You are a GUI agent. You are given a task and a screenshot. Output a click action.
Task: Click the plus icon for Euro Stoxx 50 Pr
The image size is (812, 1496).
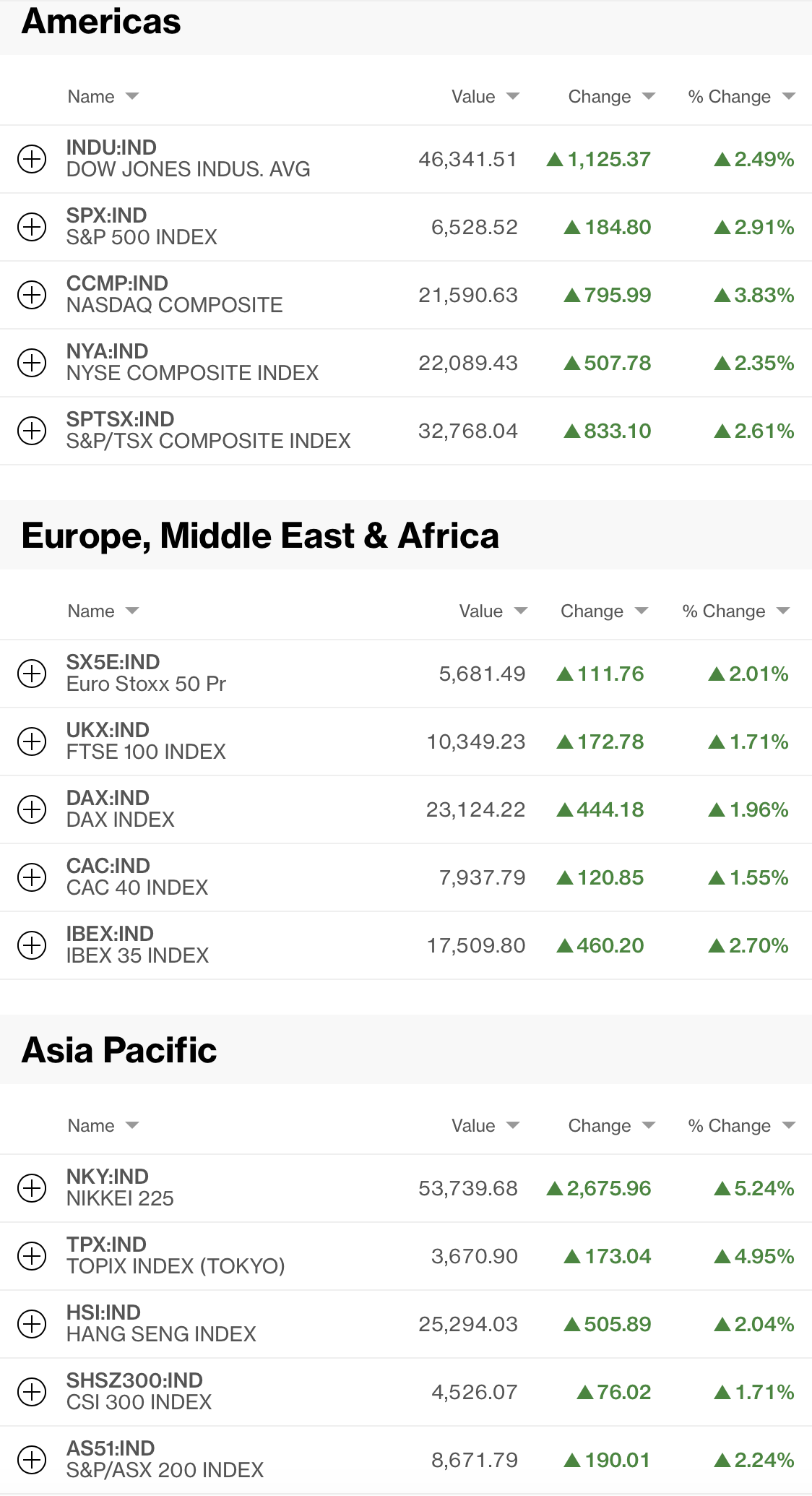tap(32, 674)
